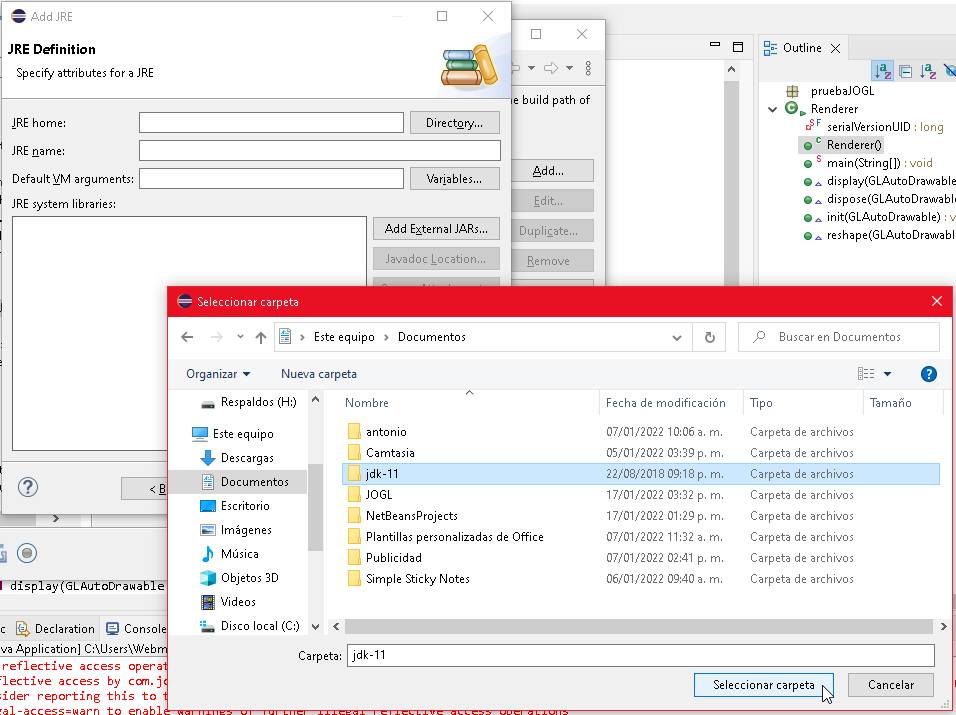Sort by Fecha de modificación column
The width and height of the screenshot is (956, 715).
666,403
